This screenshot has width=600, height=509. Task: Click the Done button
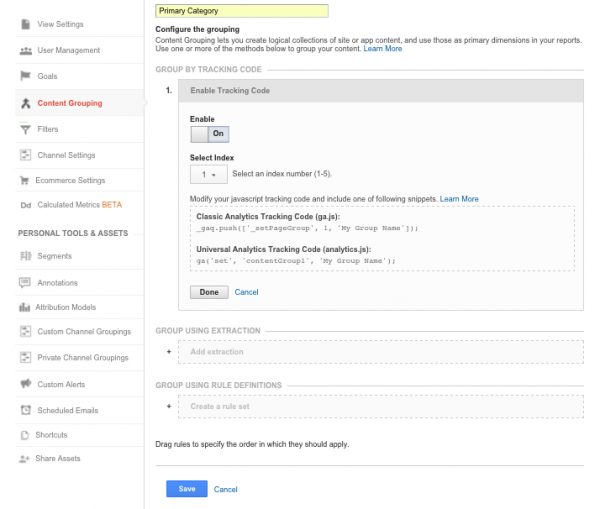(x=209, y=292)
